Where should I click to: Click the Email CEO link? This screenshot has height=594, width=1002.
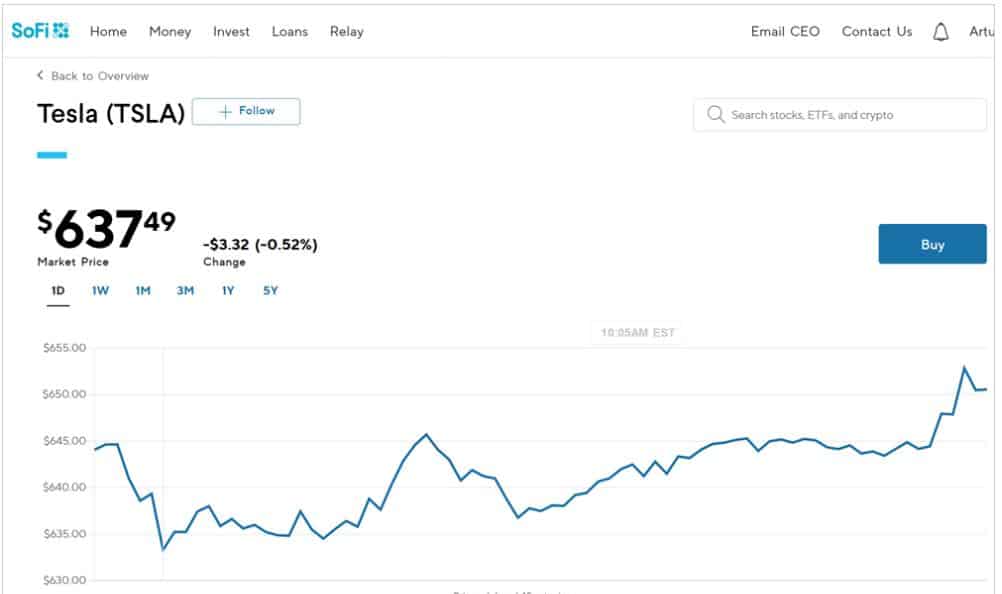pyautogui.click(x=785, y=31)
